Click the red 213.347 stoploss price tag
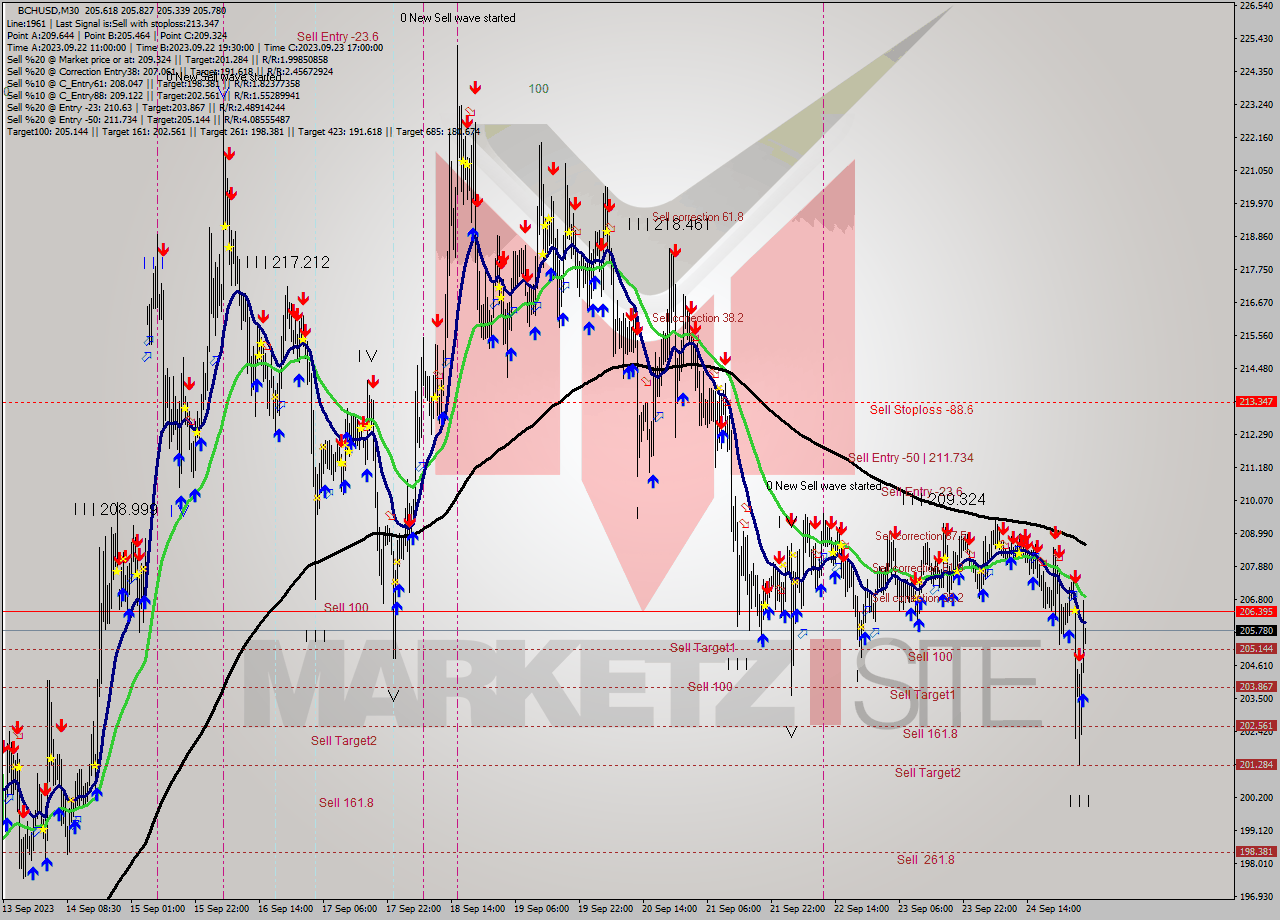 [1256, 401]
